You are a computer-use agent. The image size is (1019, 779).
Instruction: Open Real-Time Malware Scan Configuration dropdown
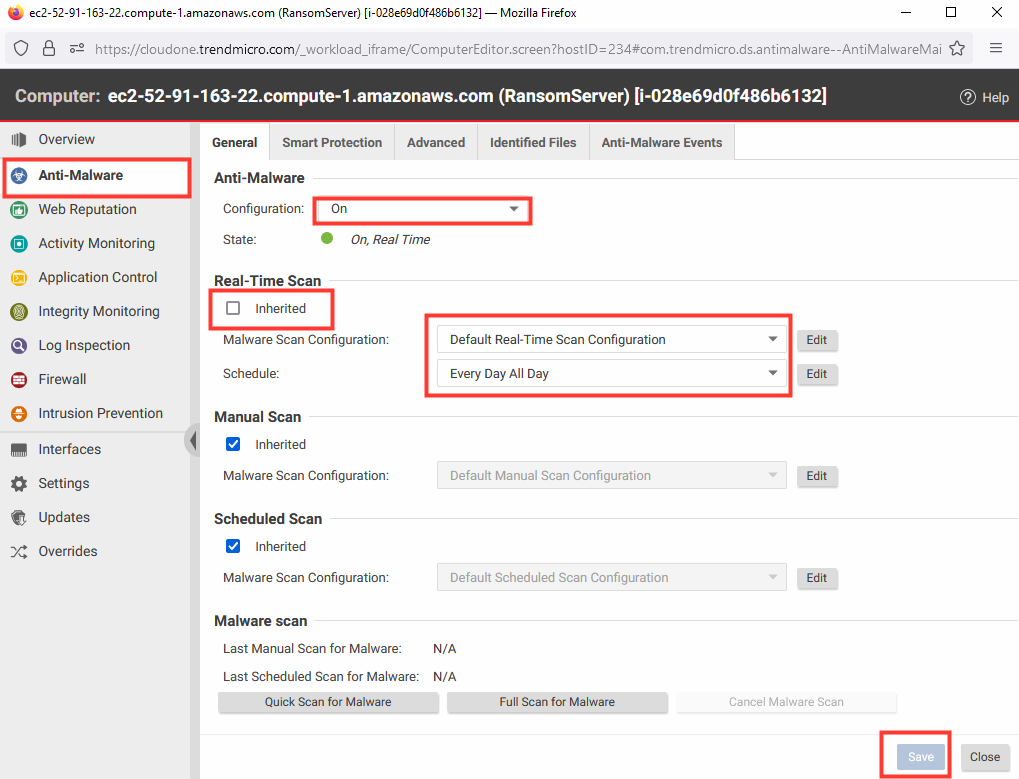[x=612, y=340]
